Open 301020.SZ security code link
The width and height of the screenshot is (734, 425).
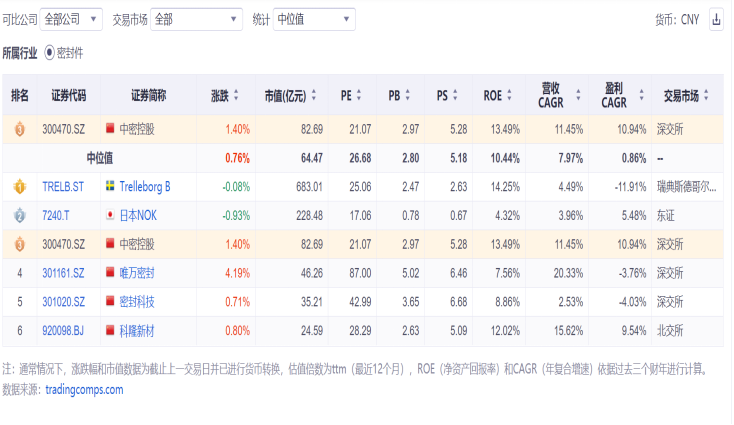pos(64,302)
